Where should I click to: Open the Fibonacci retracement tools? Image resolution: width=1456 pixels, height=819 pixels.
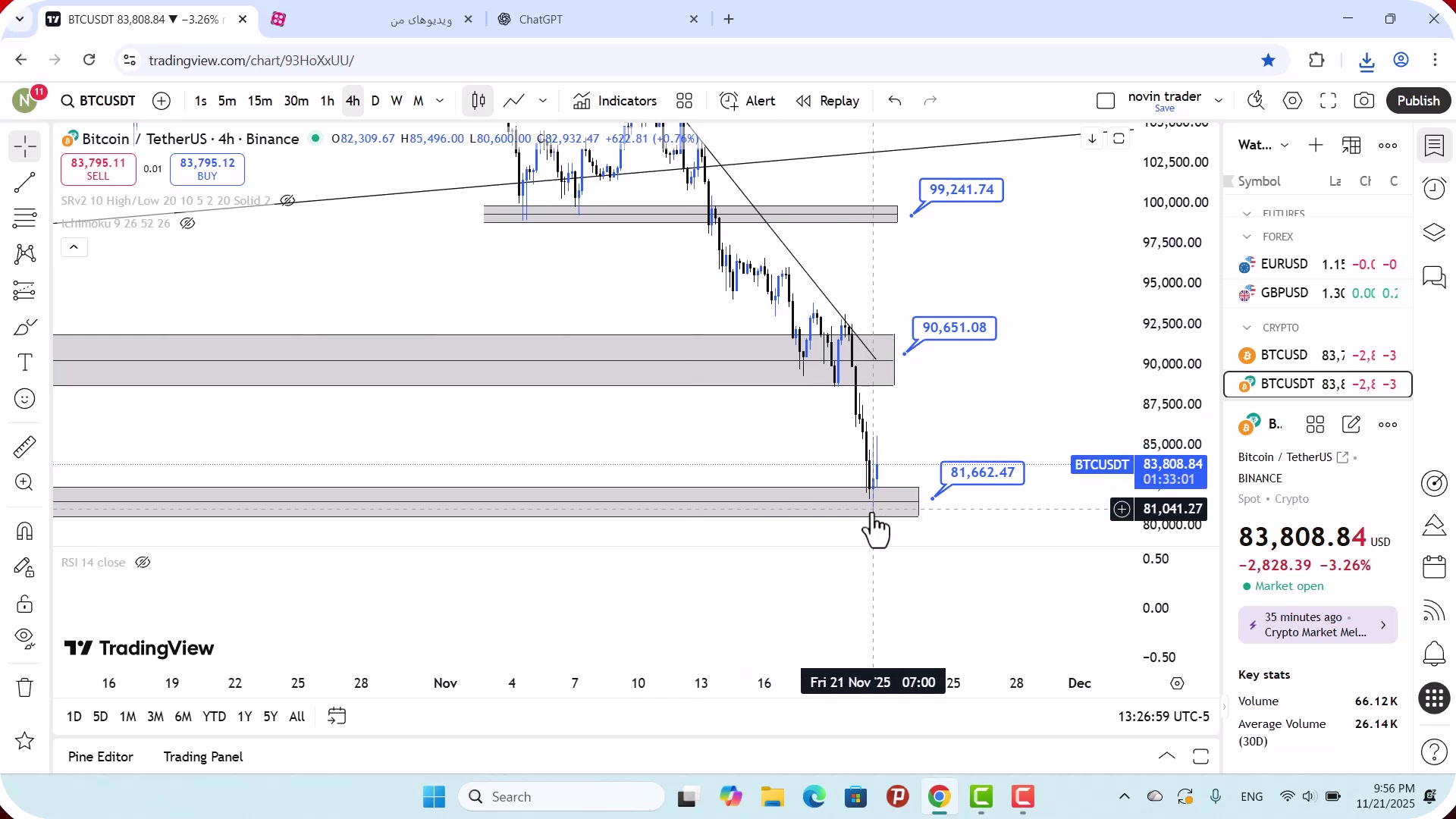(x=25, y=218)
